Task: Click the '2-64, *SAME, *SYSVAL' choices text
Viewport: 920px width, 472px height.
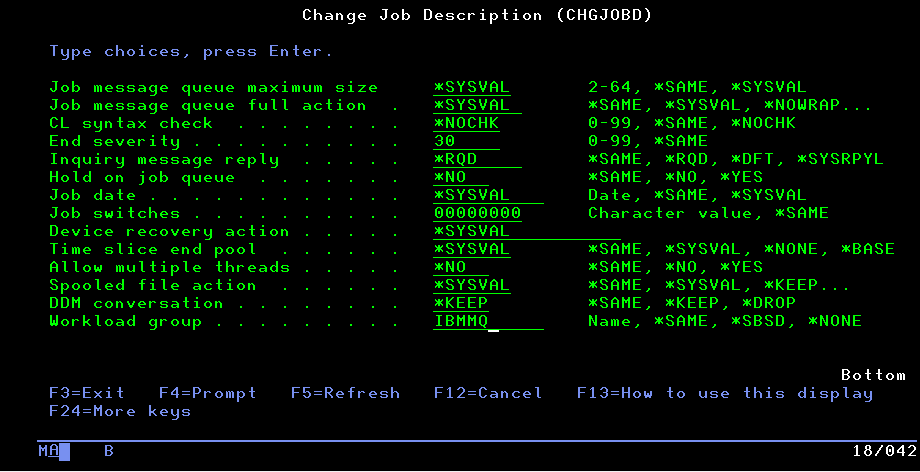Action: 697,88
